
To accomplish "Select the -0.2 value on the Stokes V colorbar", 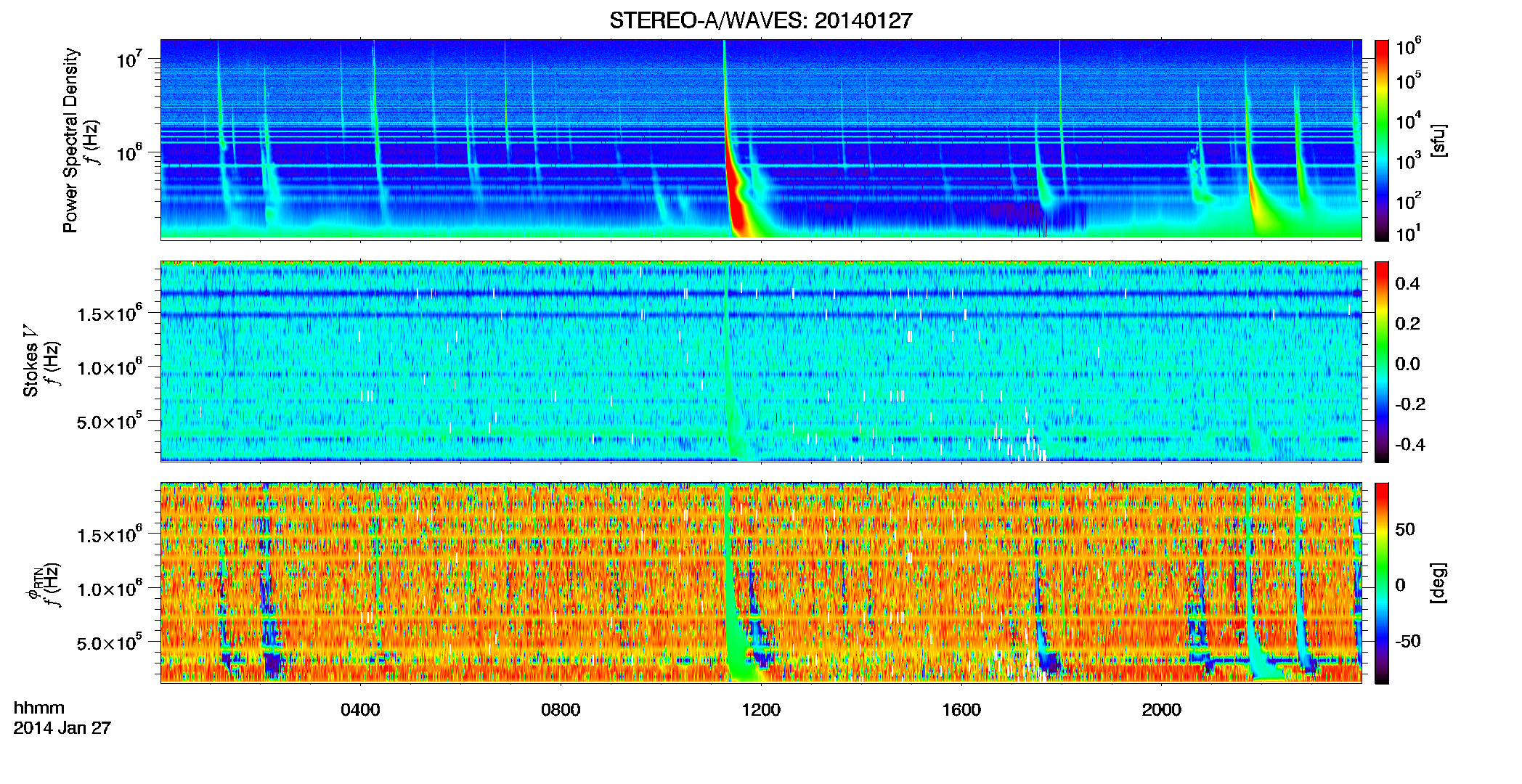I will coord(1410,404).
